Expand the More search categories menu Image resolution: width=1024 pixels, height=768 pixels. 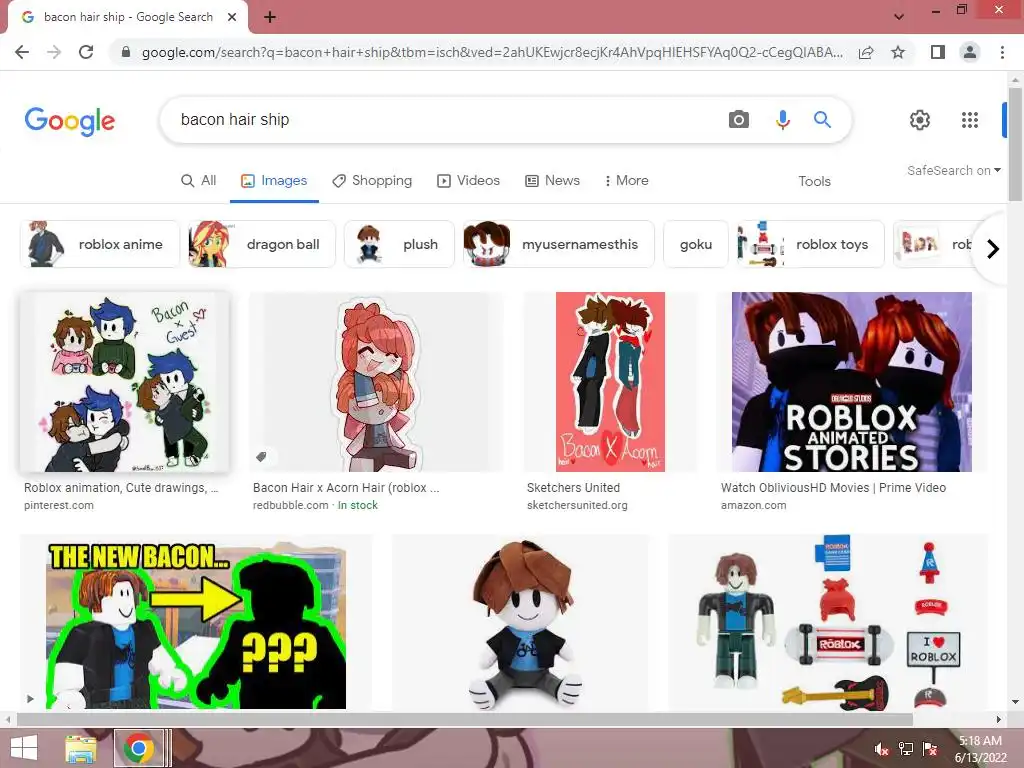click(x=626, y=180)
